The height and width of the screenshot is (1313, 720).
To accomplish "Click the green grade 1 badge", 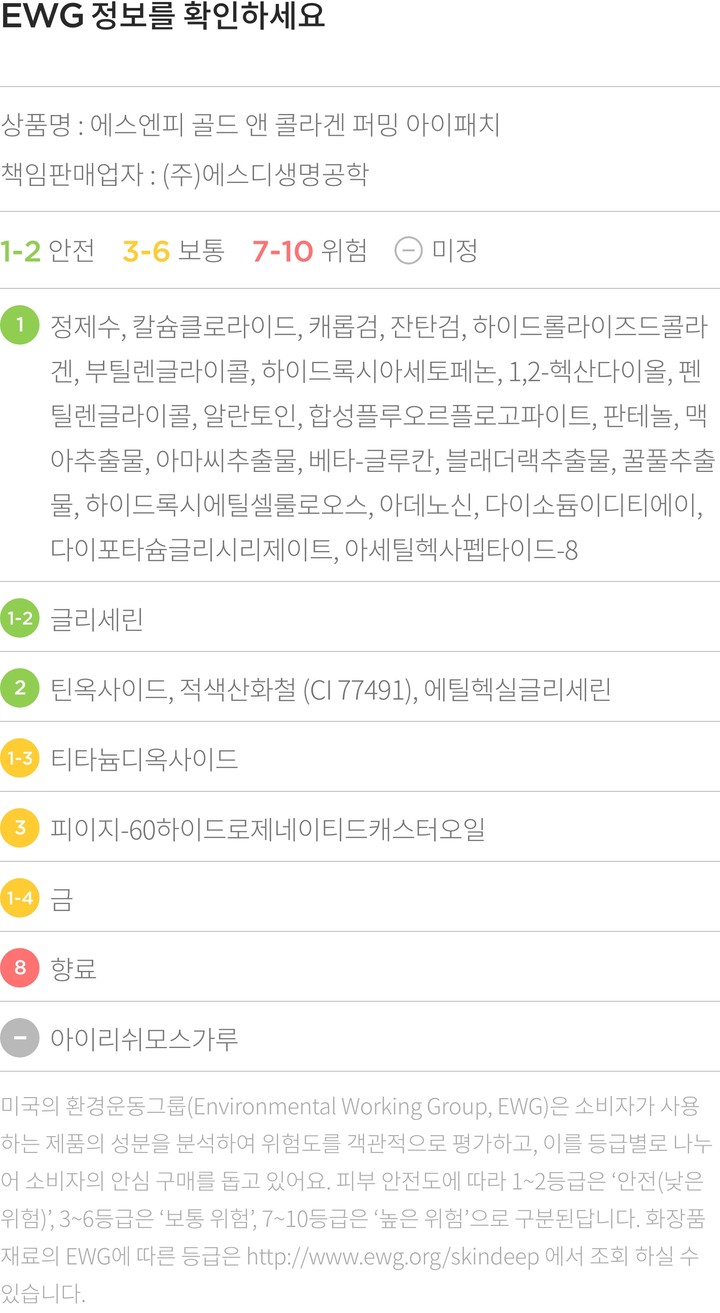I will click(20, 326).
